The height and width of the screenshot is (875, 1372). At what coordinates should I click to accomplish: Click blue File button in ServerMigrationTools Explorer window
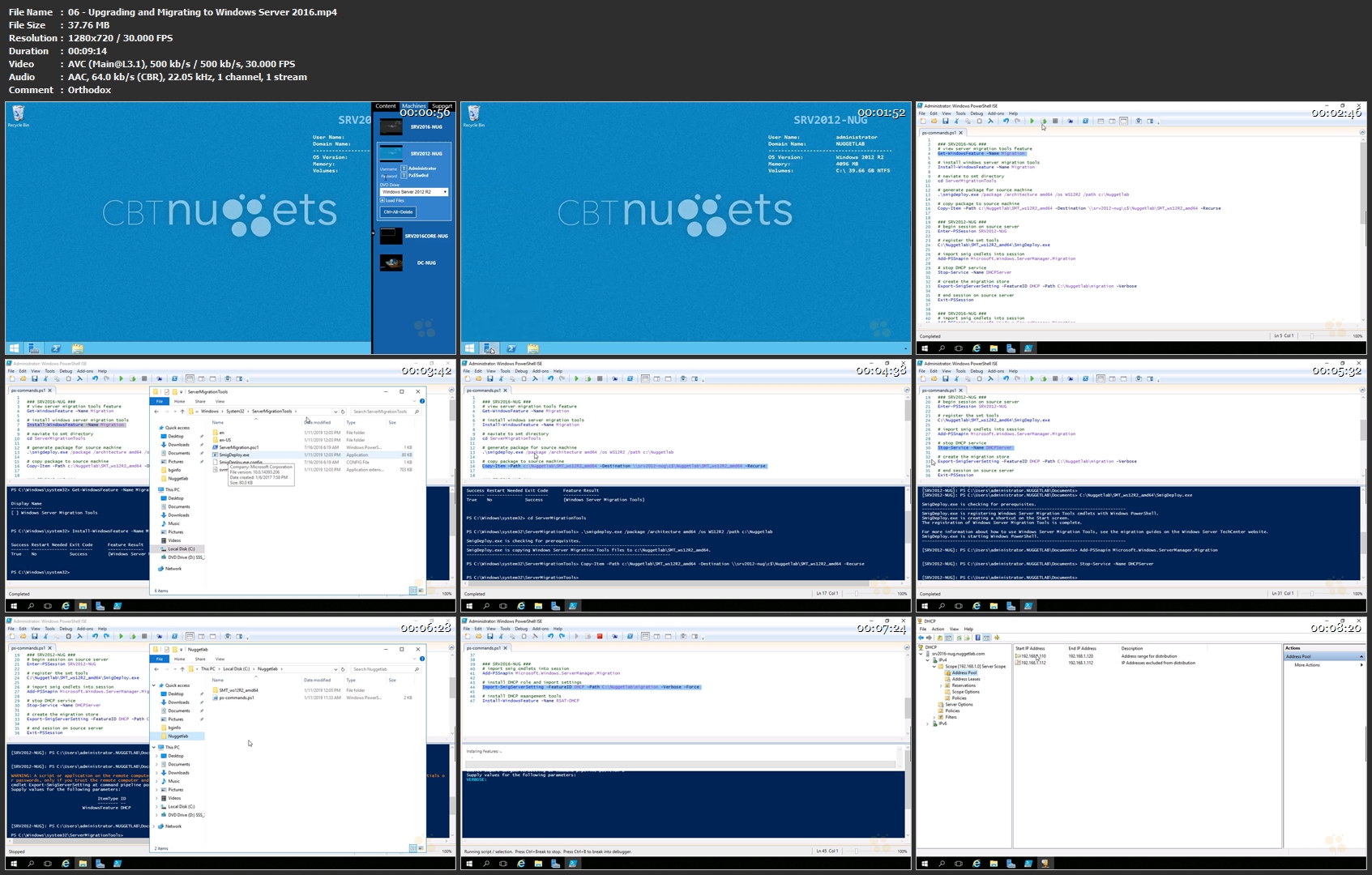[x=160, y=401]
